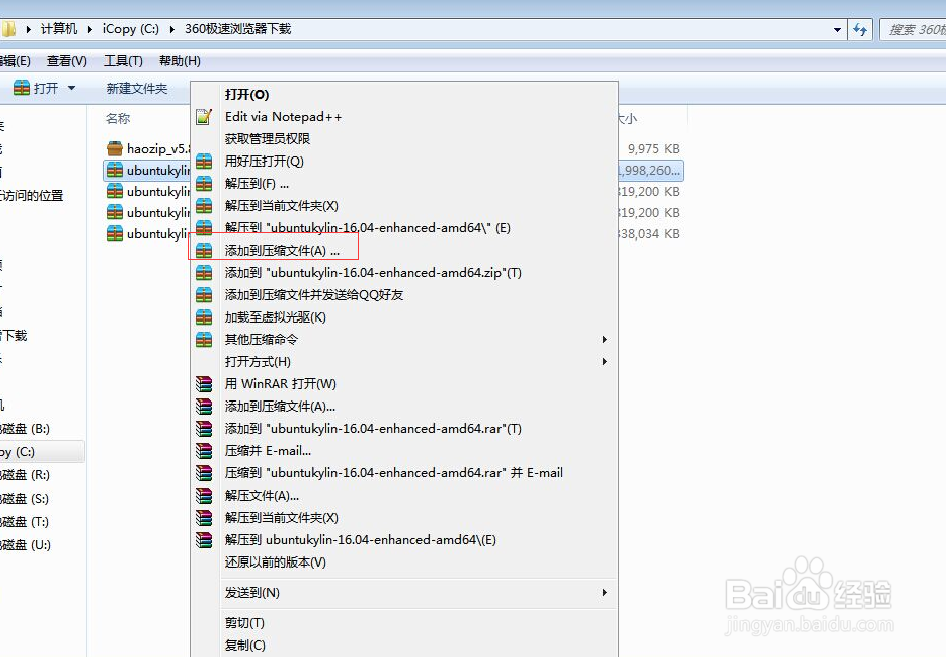
Task: Select the 38,034 KB file size cell
Action: (x=649, y=233)
